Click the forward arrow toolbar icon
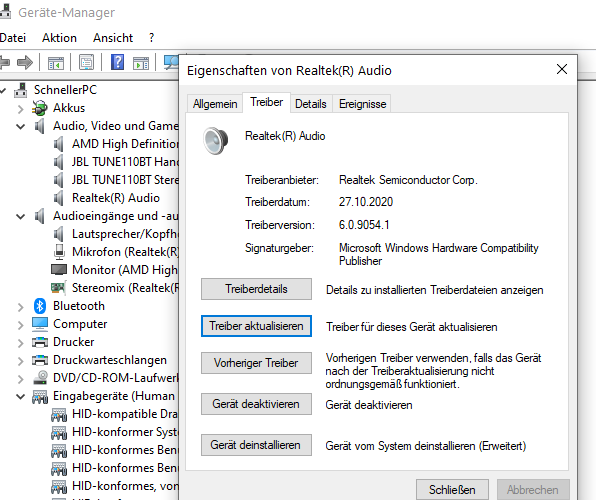This screenshot has height=500, width=596. 25,62
